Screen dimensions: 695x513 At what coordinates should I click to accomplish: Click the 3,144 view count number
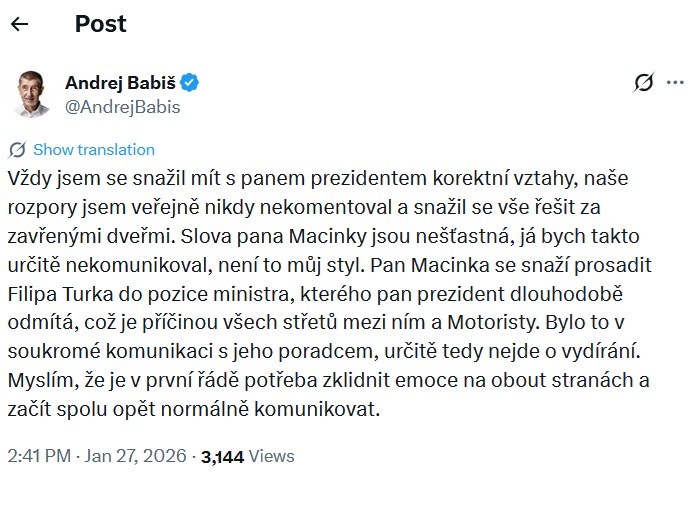222,456
